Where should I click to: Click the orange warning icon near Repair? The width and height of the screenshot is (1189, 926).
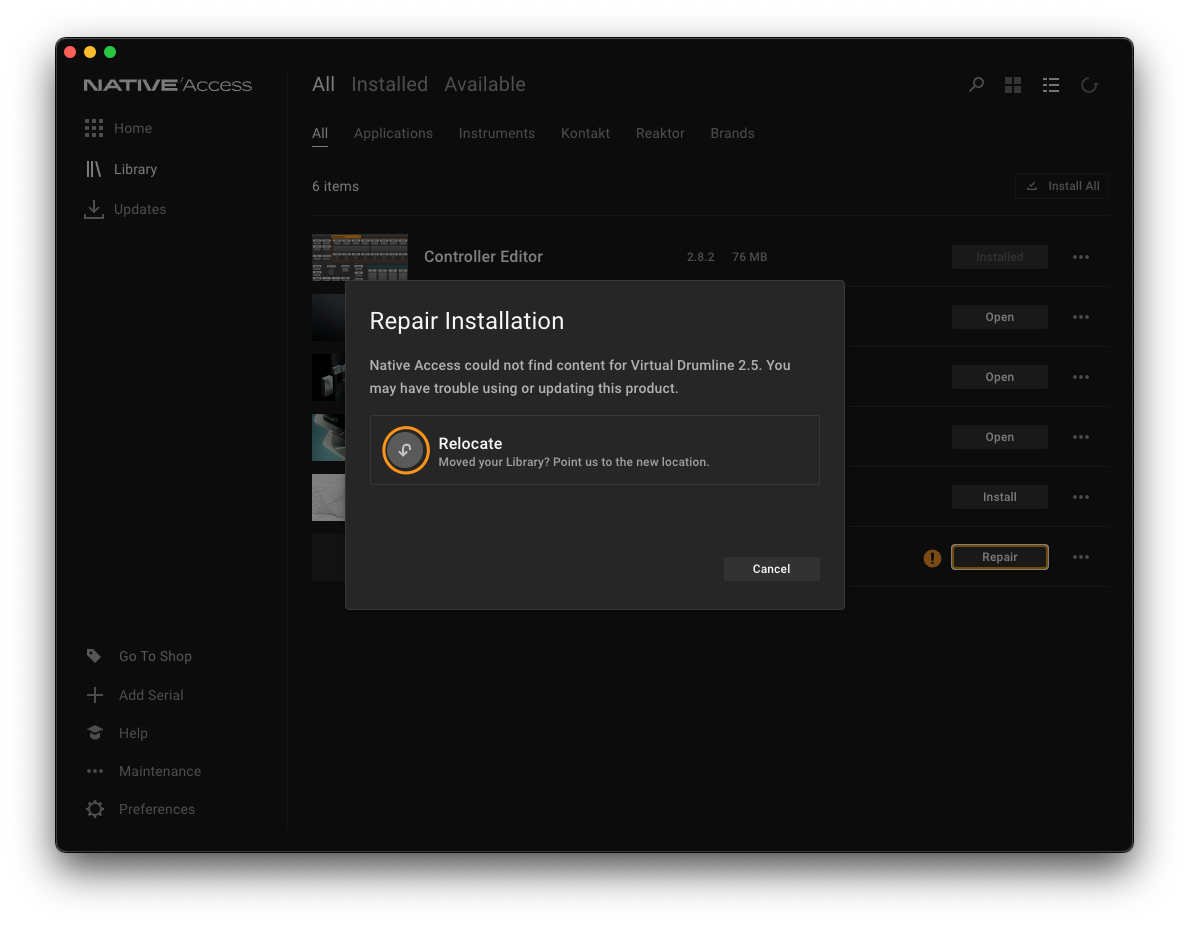[x=933, y=558]
